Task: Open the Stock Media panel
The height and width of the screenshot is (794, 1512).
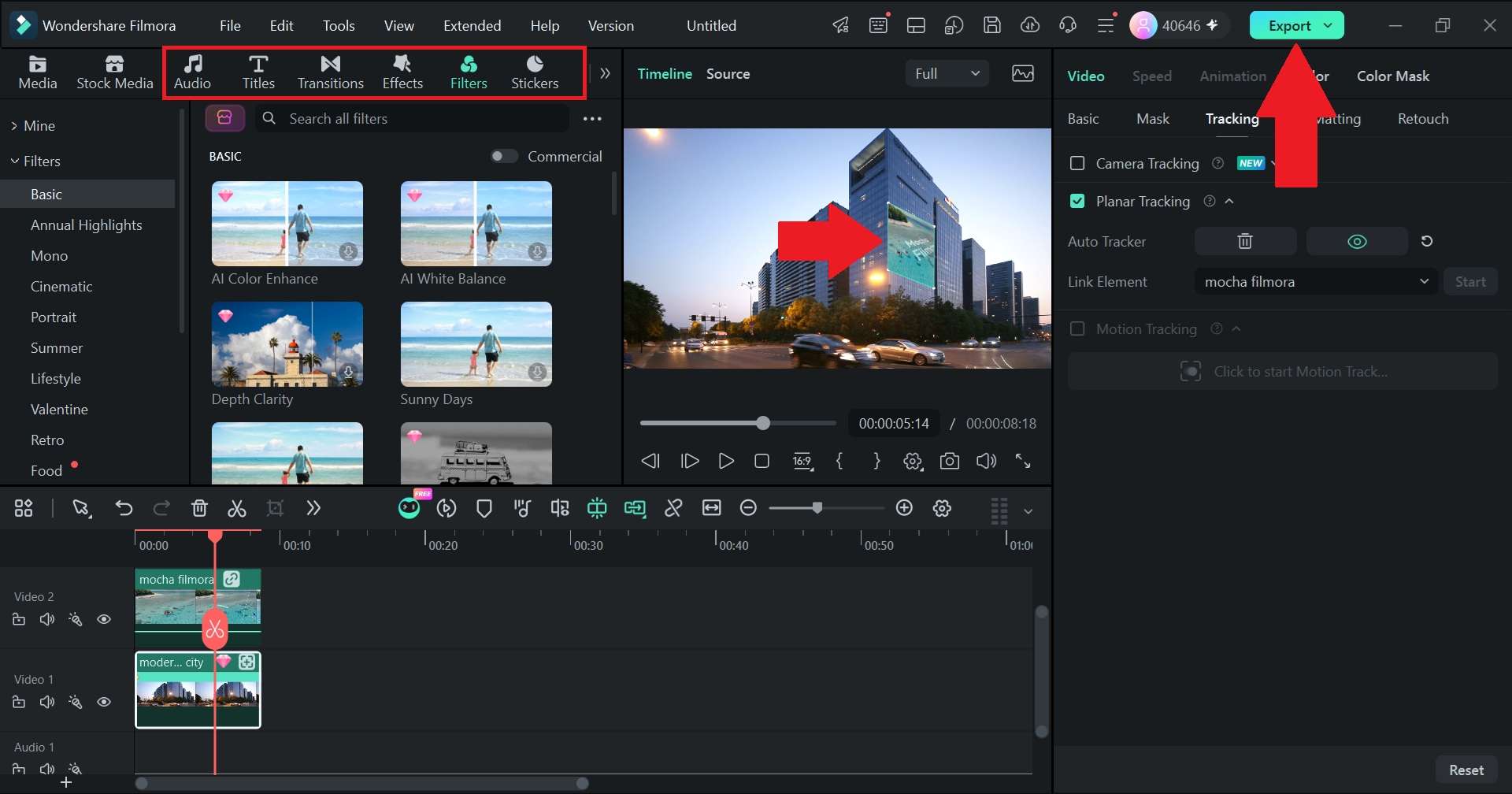Action: pyautogui.click(x=115, y=72)
